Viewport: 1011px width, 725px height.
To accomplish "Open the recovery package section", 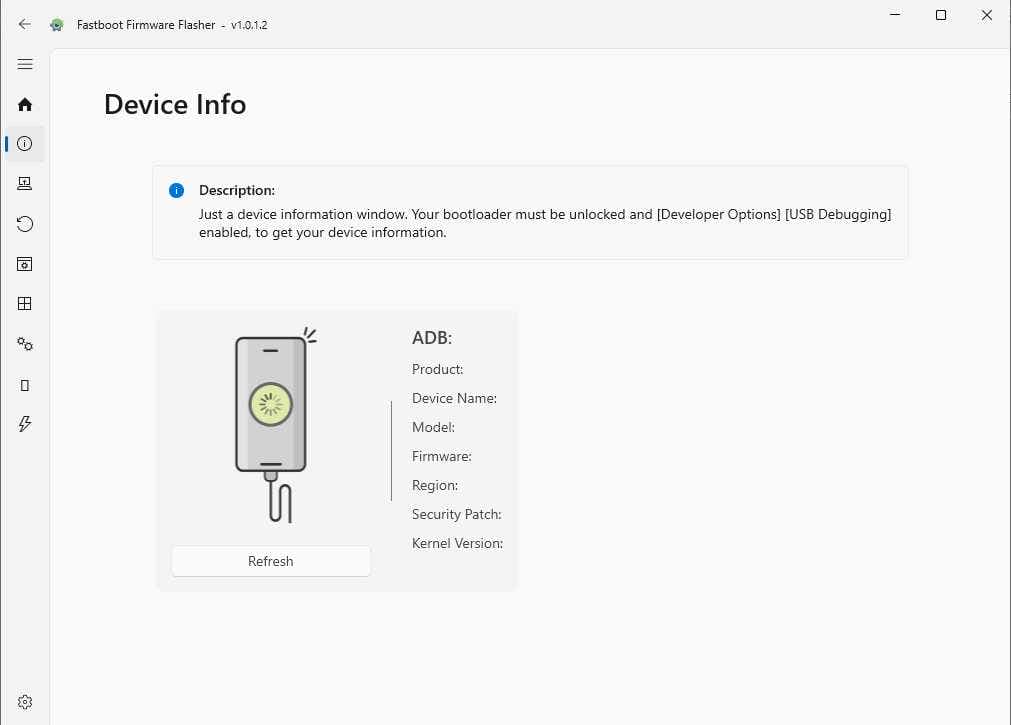I will (x=25, y=263).
